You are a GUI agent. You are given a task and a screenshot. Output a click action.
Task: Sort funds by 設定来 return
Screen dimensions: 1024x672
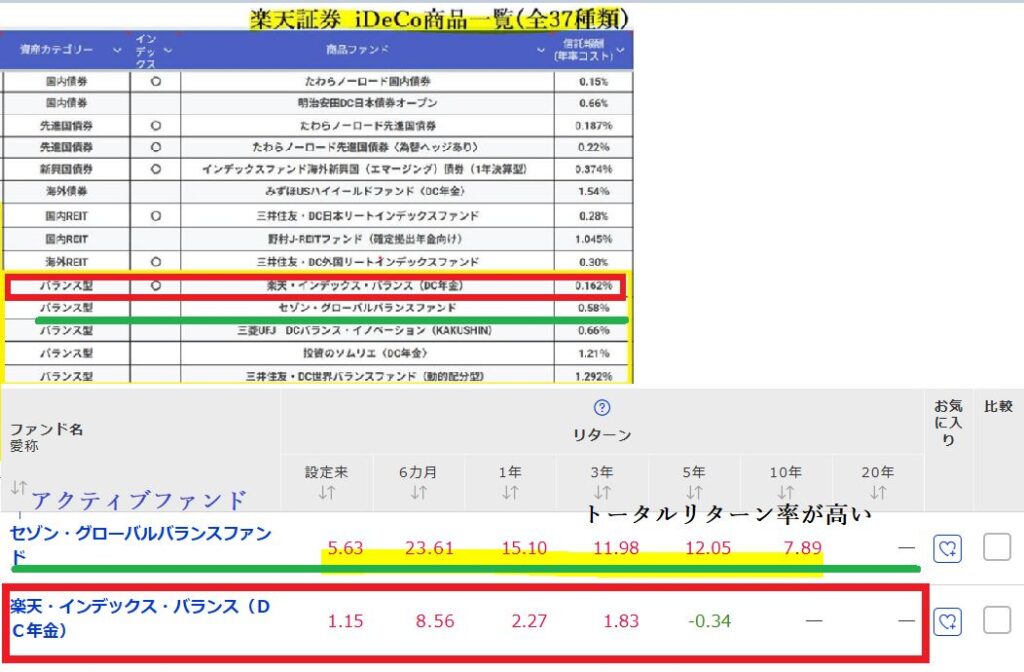(x=326, y=492)
